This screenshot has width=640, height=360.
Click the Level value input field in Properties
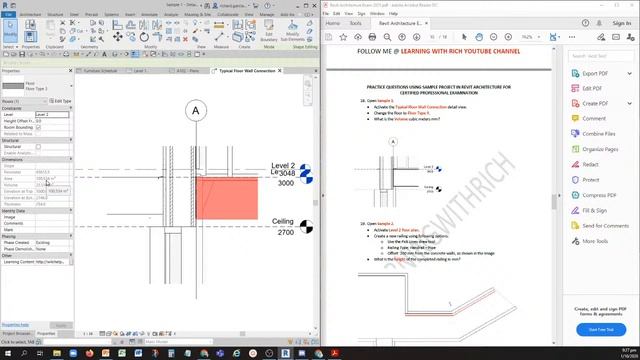(x=52, y=115)
